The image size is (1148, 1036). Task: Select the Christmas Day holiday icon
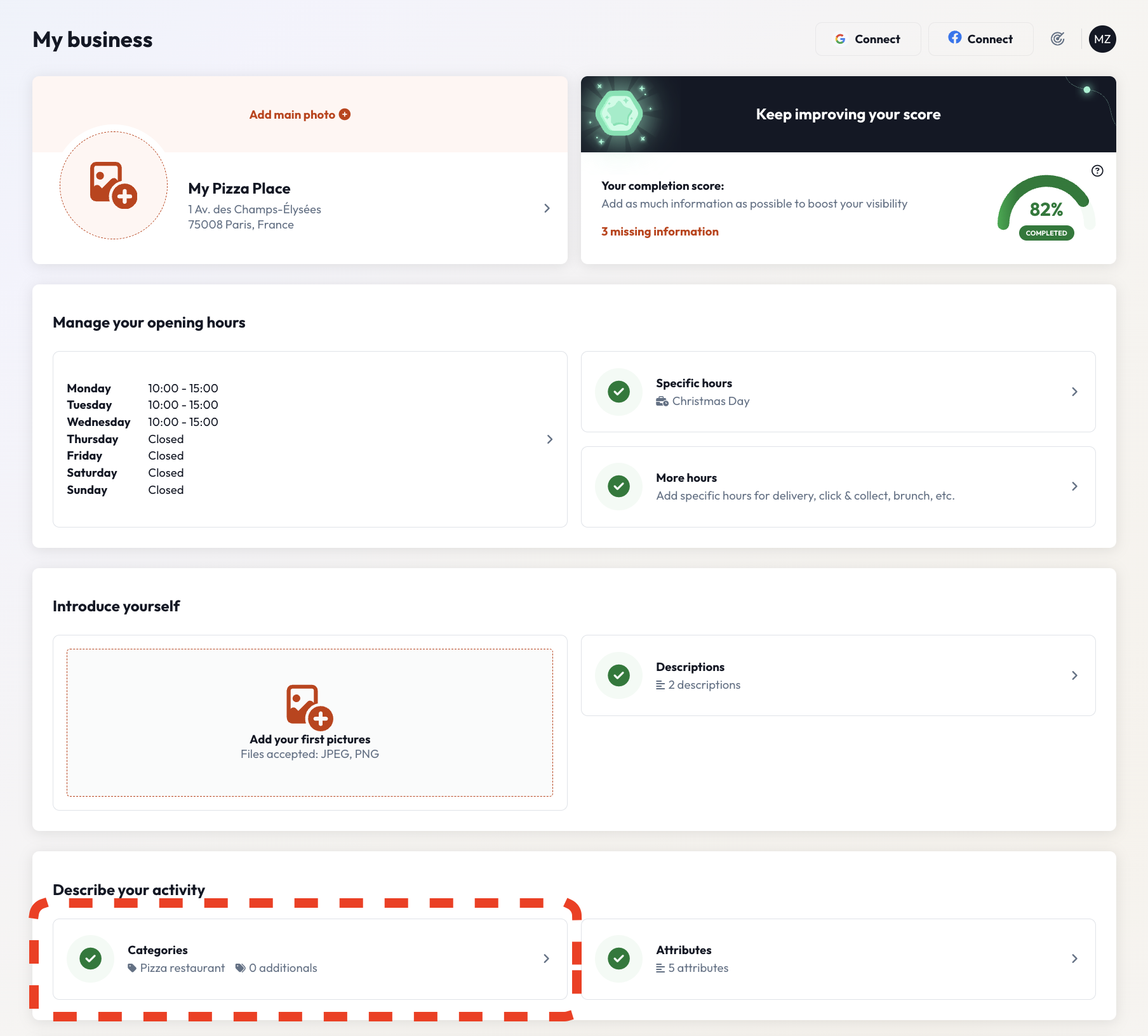pyautogui.click(x=662, y=401)
